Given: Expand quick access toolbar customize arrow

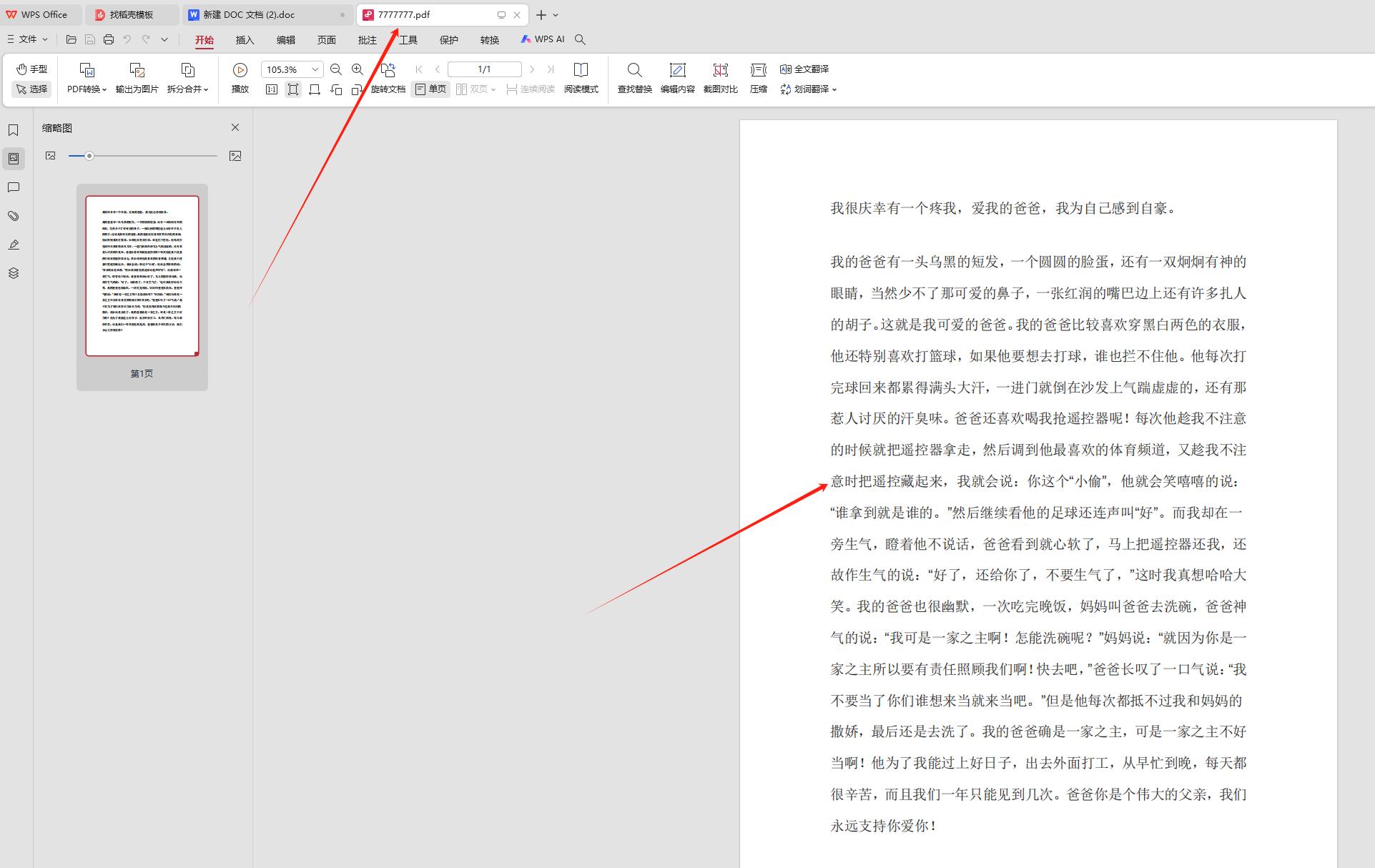Looking at the screenshot, I should [164, 39].
